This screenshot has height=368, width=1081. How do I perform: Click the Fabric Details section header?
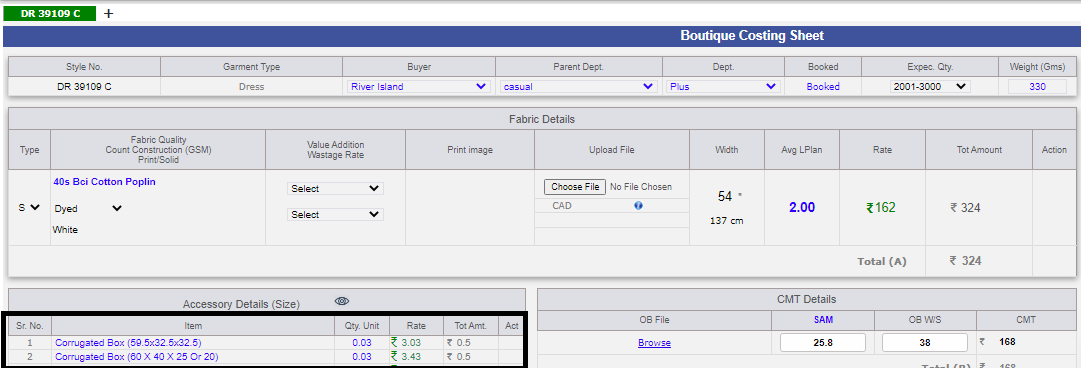click(541, 119)
